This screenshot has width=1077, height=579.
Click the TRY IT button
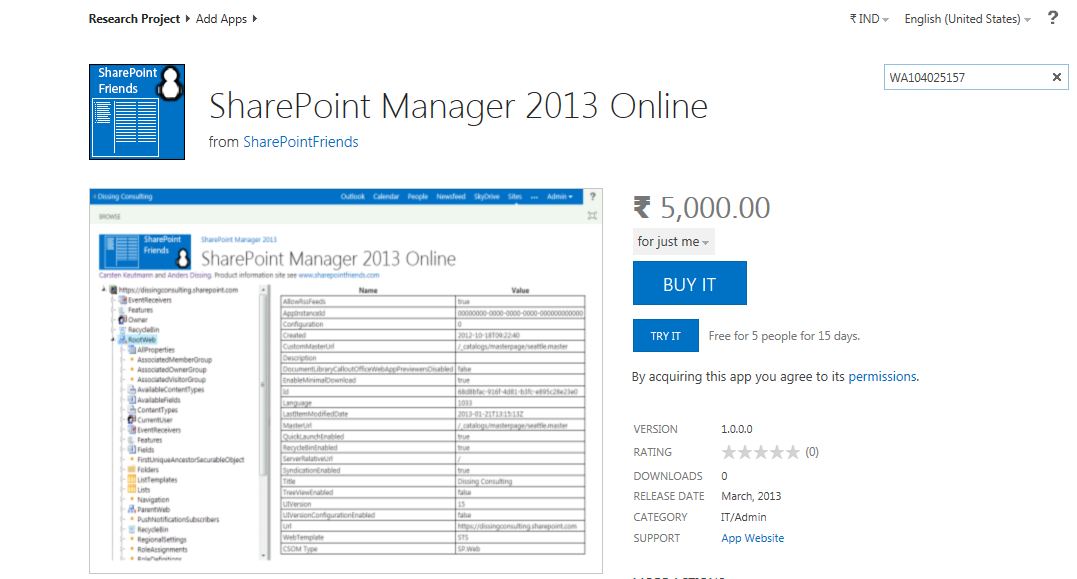click(666, 336)
